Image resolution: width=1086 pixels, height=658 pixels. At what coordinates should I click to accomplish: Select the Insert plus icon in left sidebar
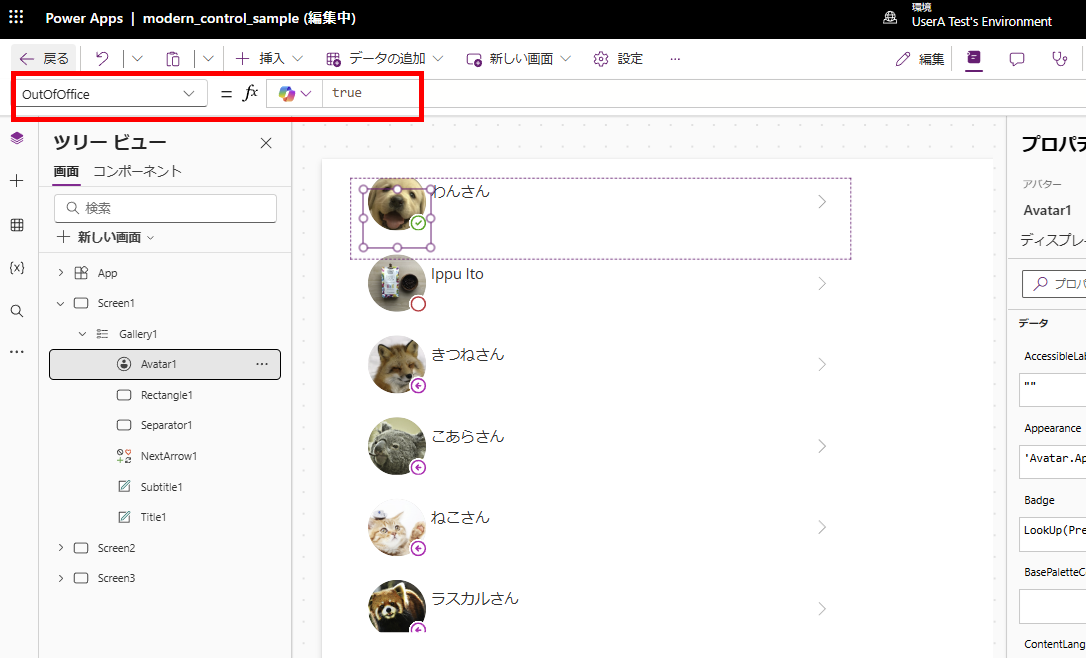[15, 181]
